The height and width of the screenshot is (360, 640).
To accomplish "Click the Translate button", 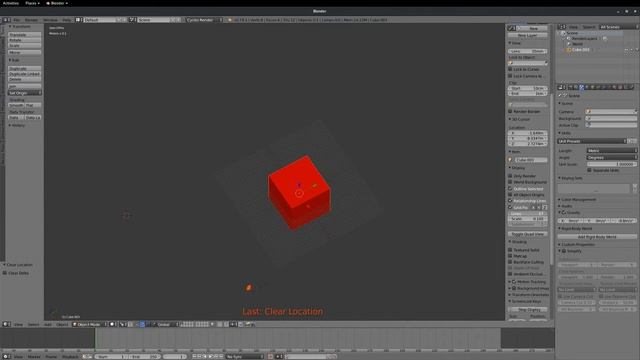I will (x=24, y=35).
